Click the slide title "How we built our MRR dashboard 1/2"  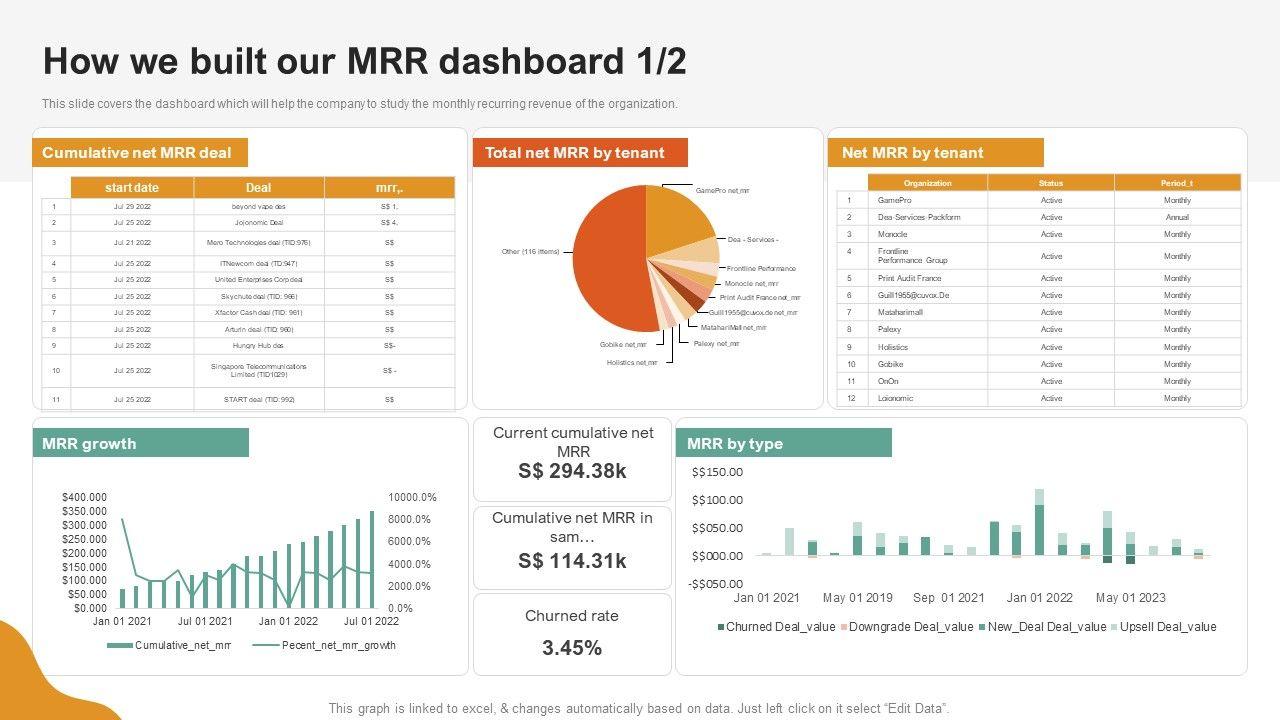365,62
